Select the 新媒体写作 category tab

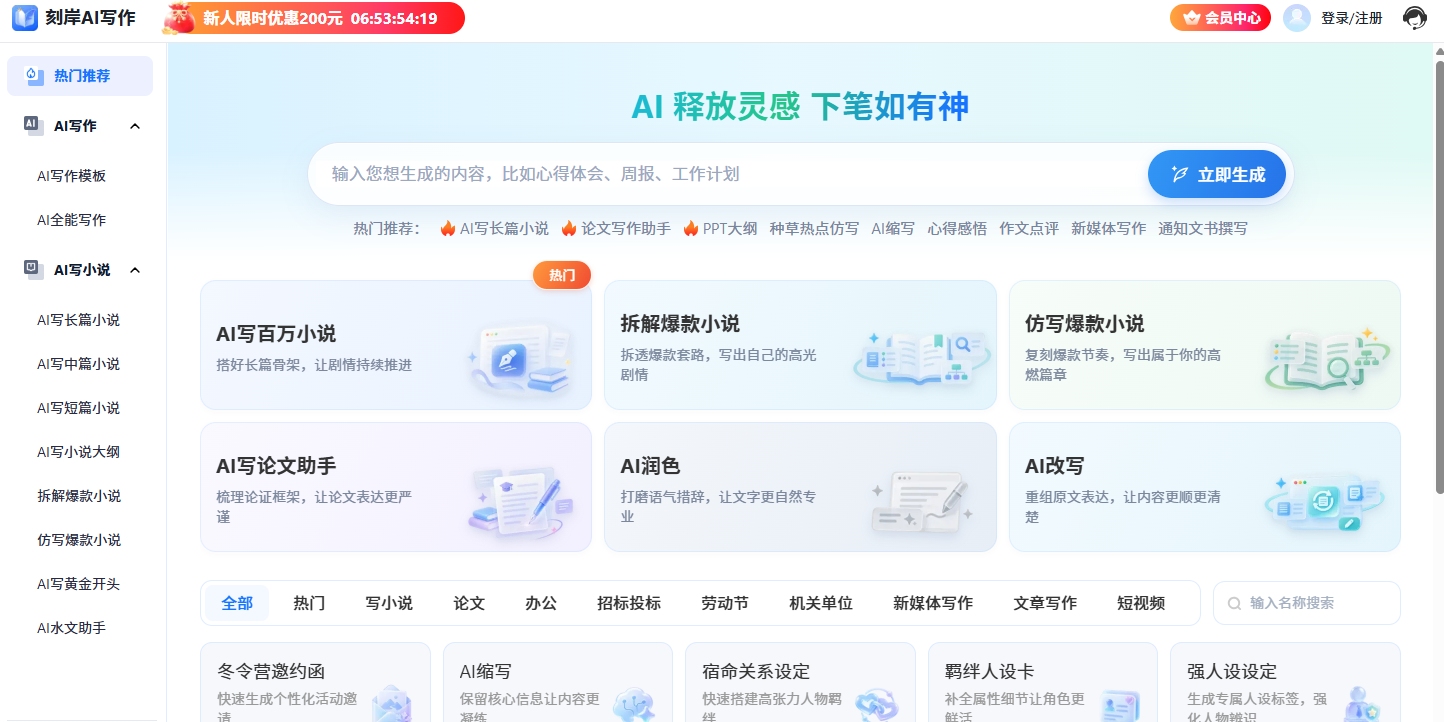click(933, 603)
